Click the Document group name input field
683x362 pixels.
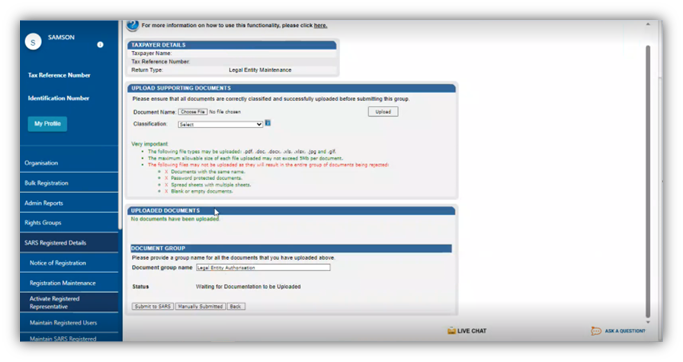(x=263, y=267)
